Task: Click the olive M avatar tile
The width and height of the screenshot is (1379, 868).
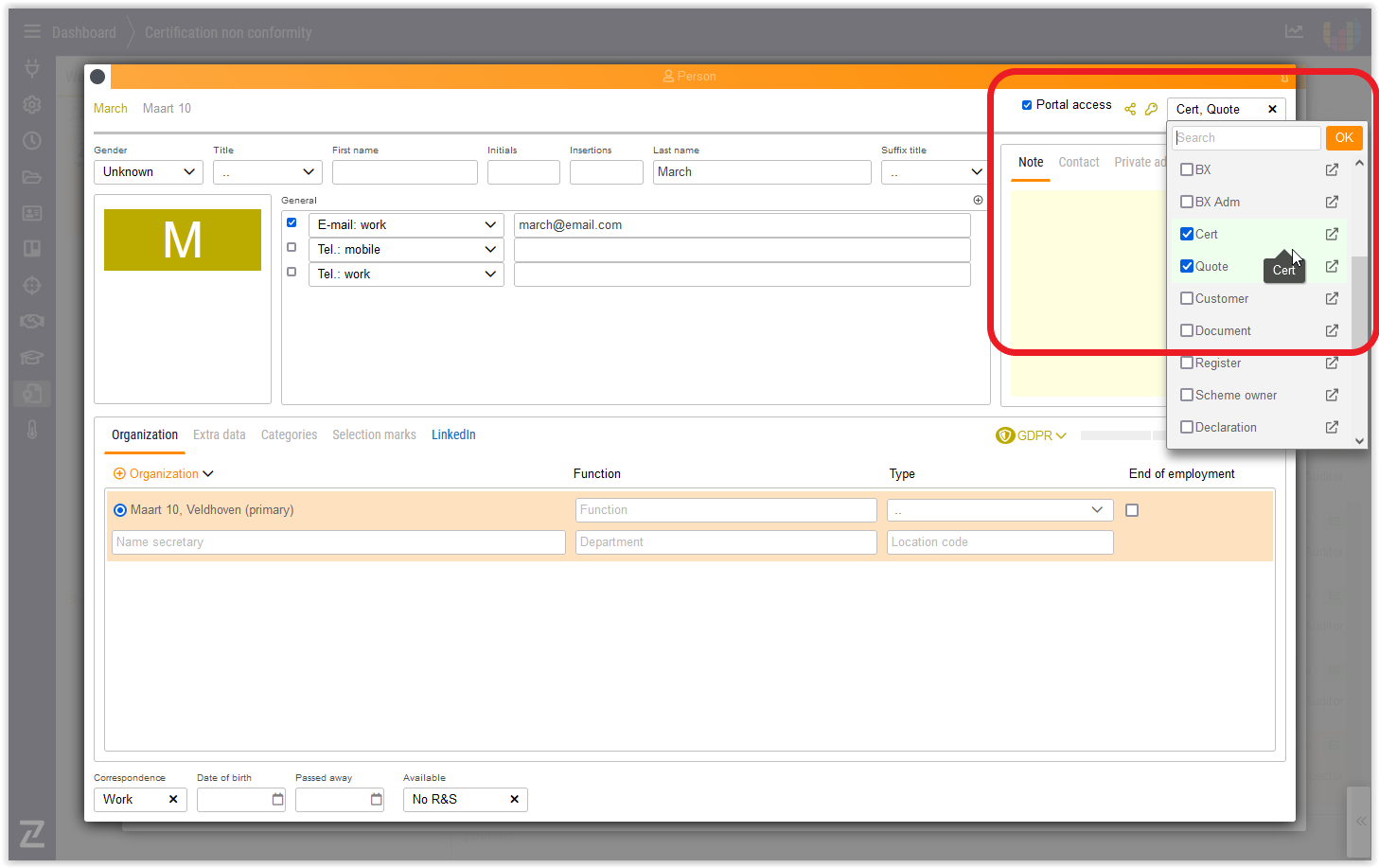Action: coord(183,239)
